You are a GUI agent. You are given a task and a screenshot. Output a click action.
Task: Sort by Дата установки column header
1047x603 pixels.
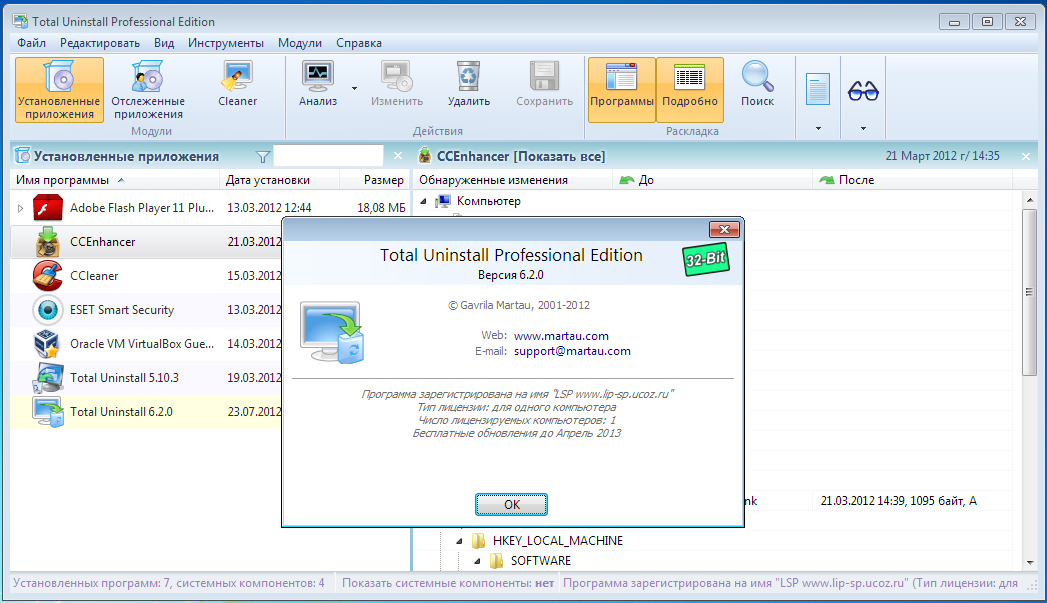click(280, 180)
